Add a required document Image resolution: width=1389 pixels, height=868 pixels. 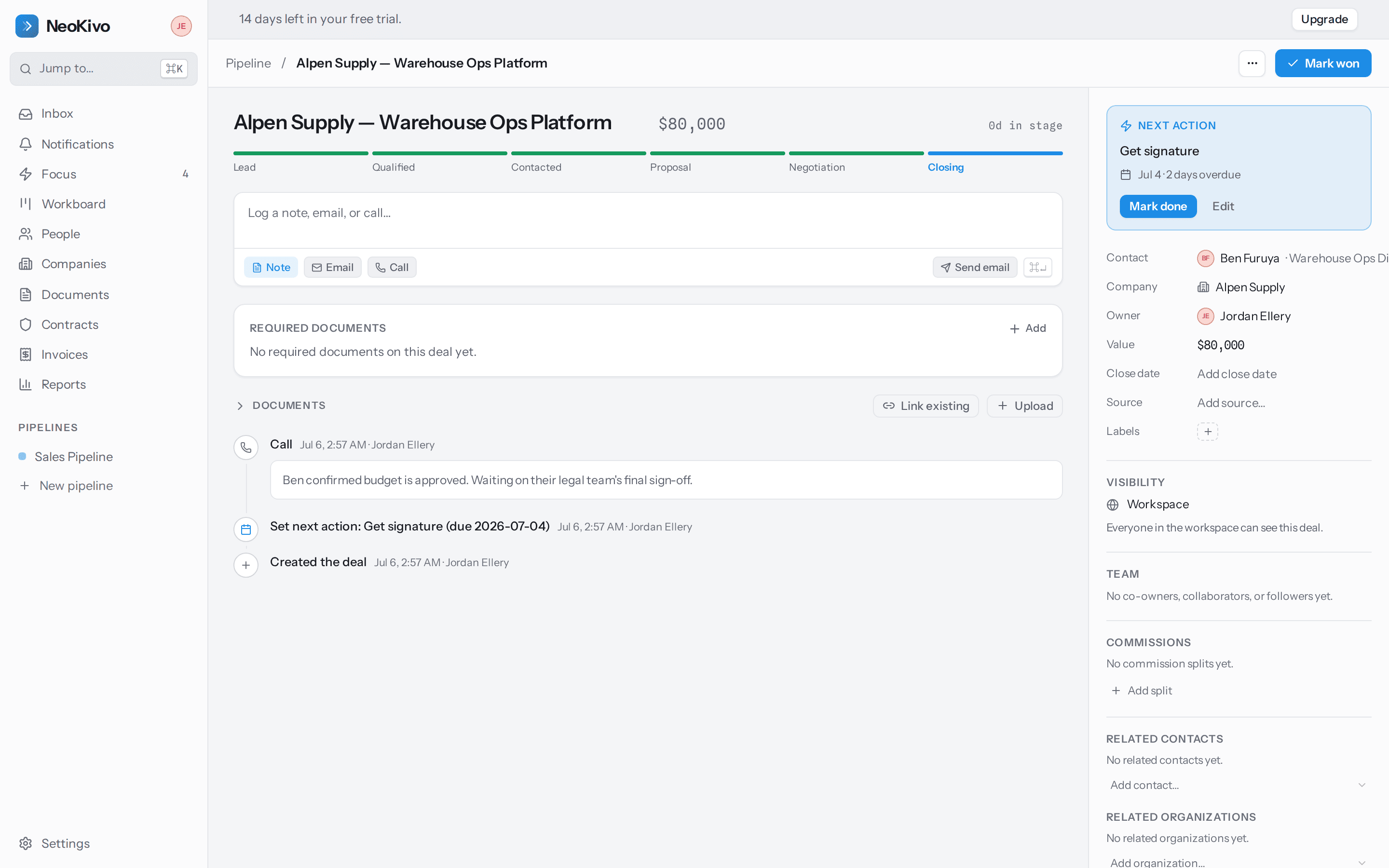coord(1028,328)
